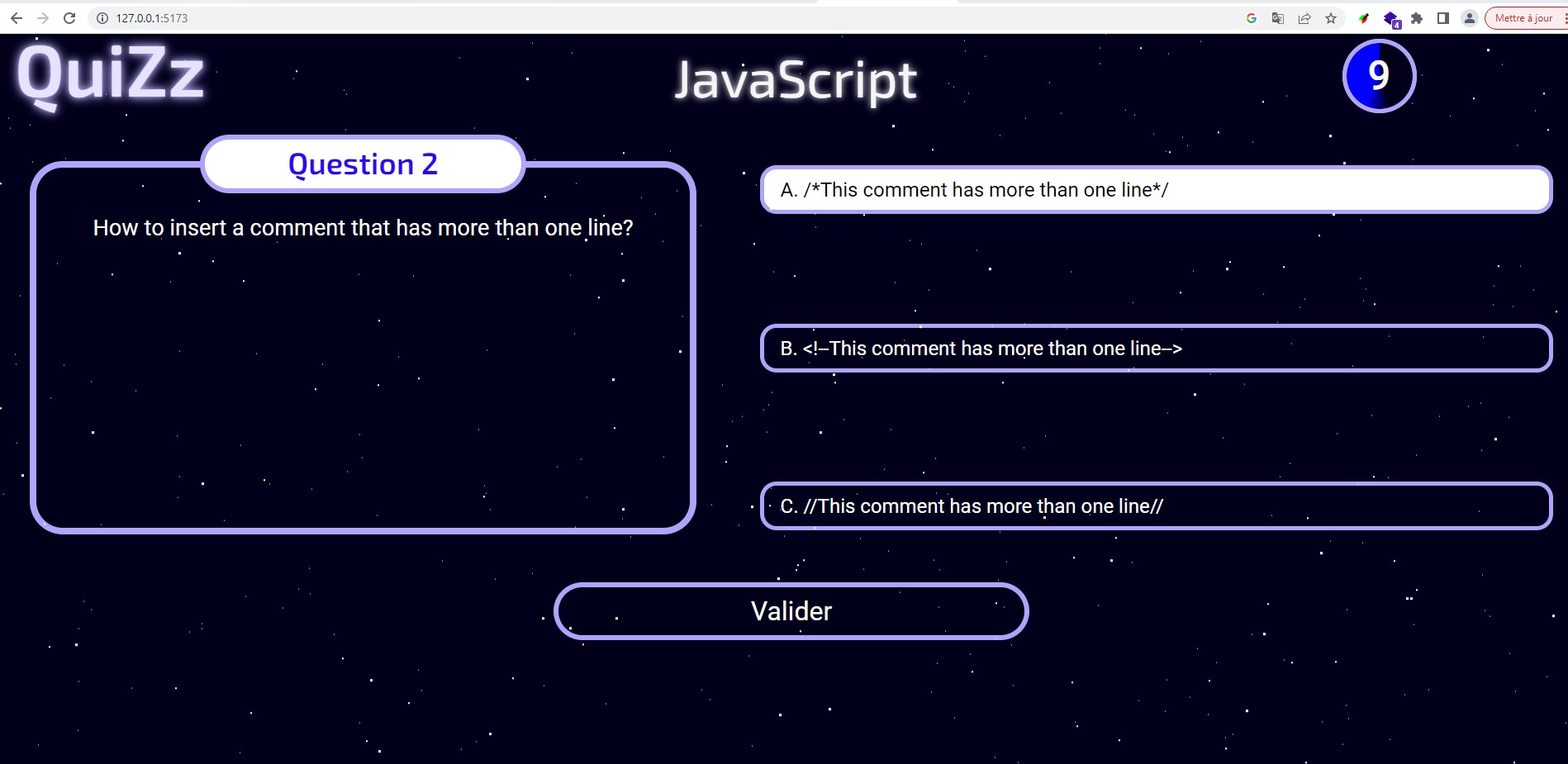Open the colorful feather extension icon
Image resolution: width=1568 pixels, height=764 pixels.
click(x=1362, y=17)
